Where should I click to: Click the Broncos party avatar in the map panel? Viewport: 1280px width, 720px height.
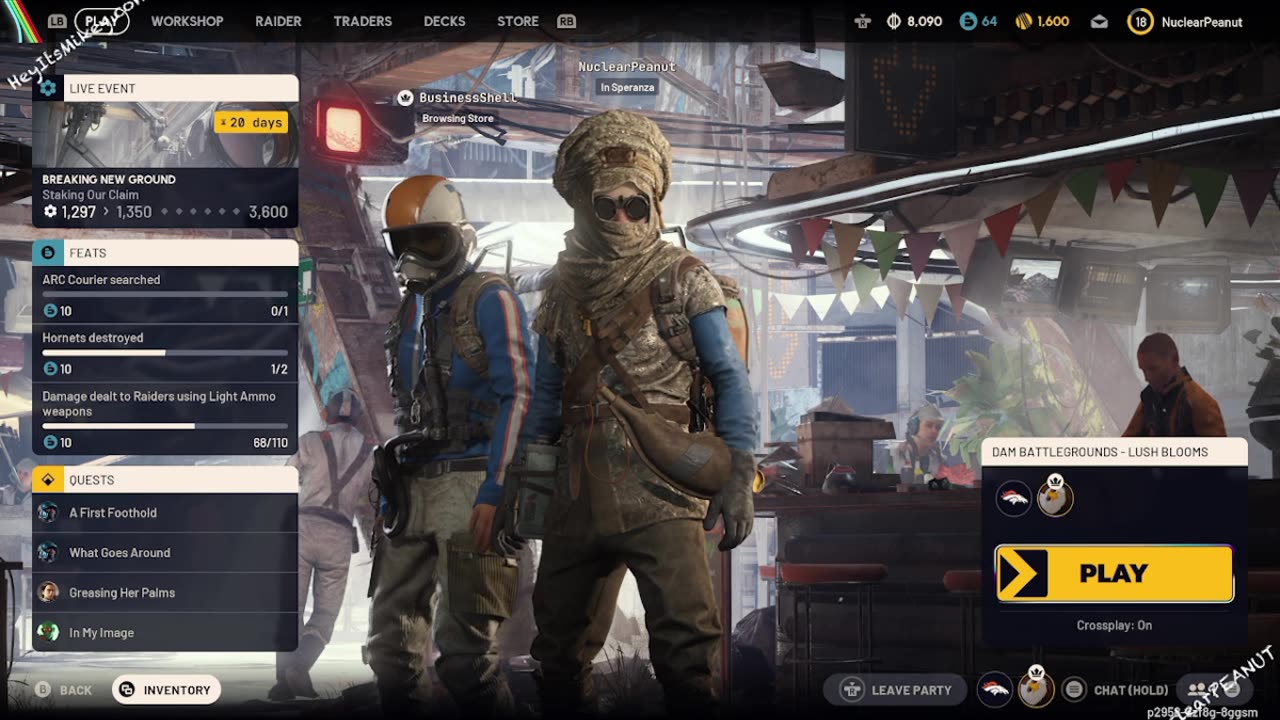(x=1014, y=498)
